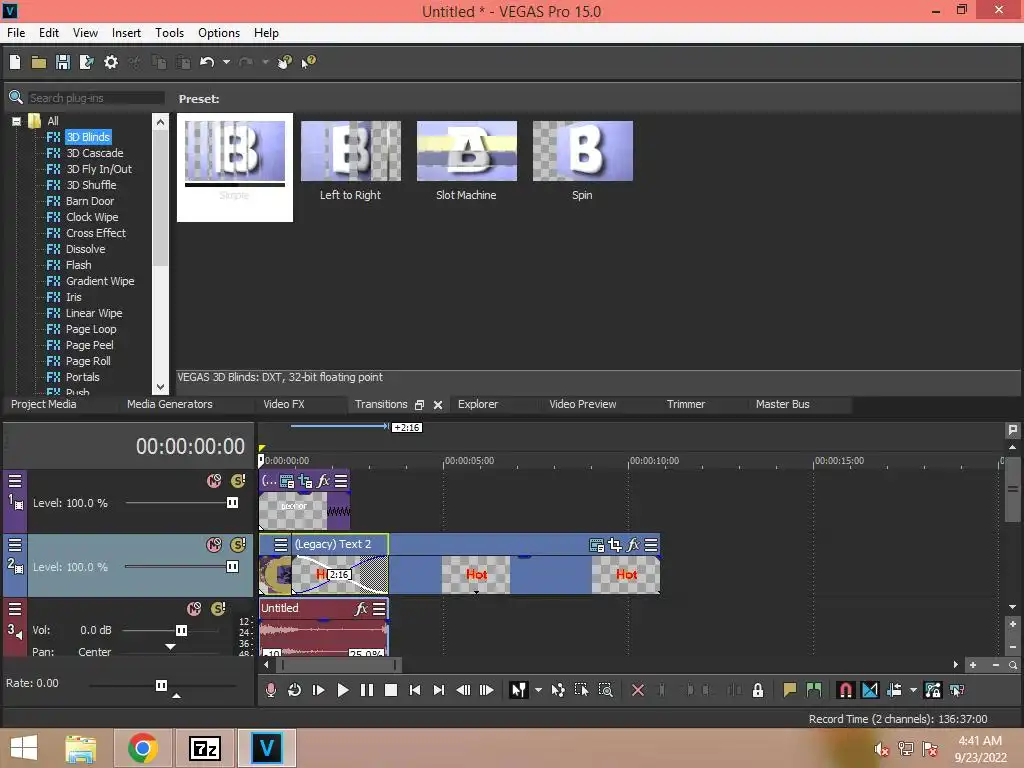Insert a region with the green icon
This screenshot has height=768, width=1024.
click(814, 690)
